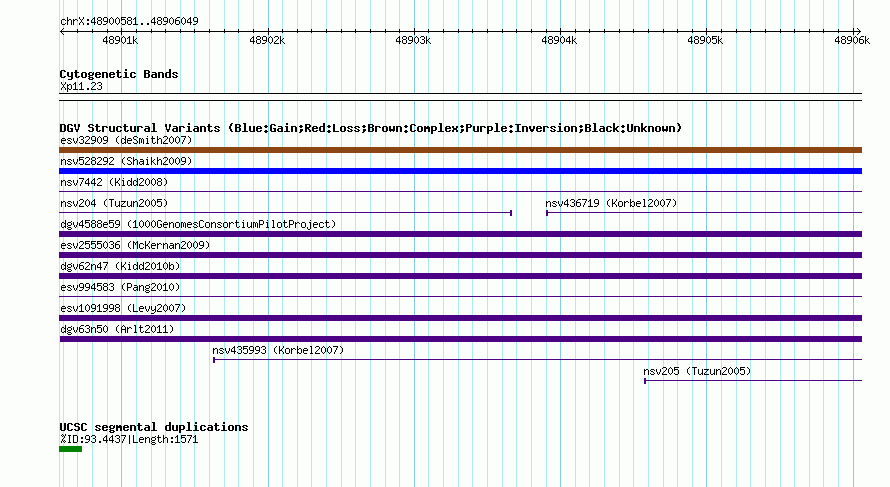Image resolution: width=890 pixels, height=487 pixels.
Task: Click the purple dgv63n50 variant bar
Action: tap(460, 339)
